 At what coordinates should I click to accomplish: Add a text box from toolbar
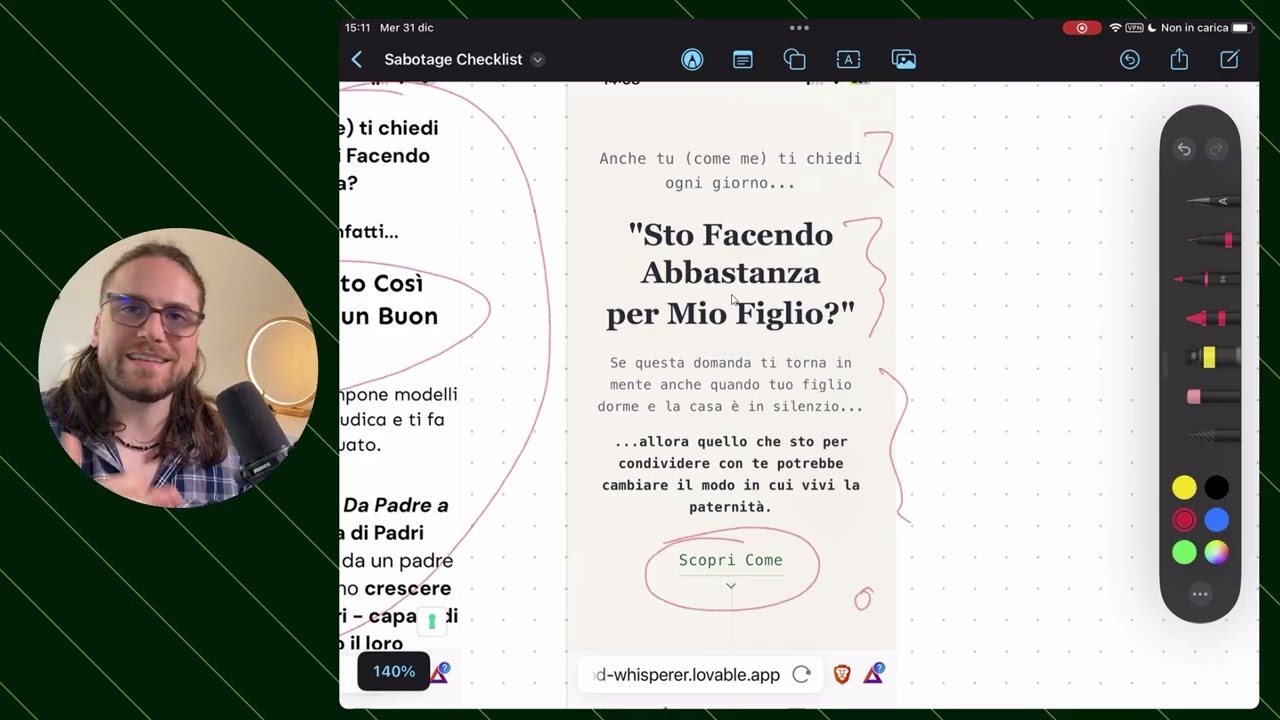848,60
